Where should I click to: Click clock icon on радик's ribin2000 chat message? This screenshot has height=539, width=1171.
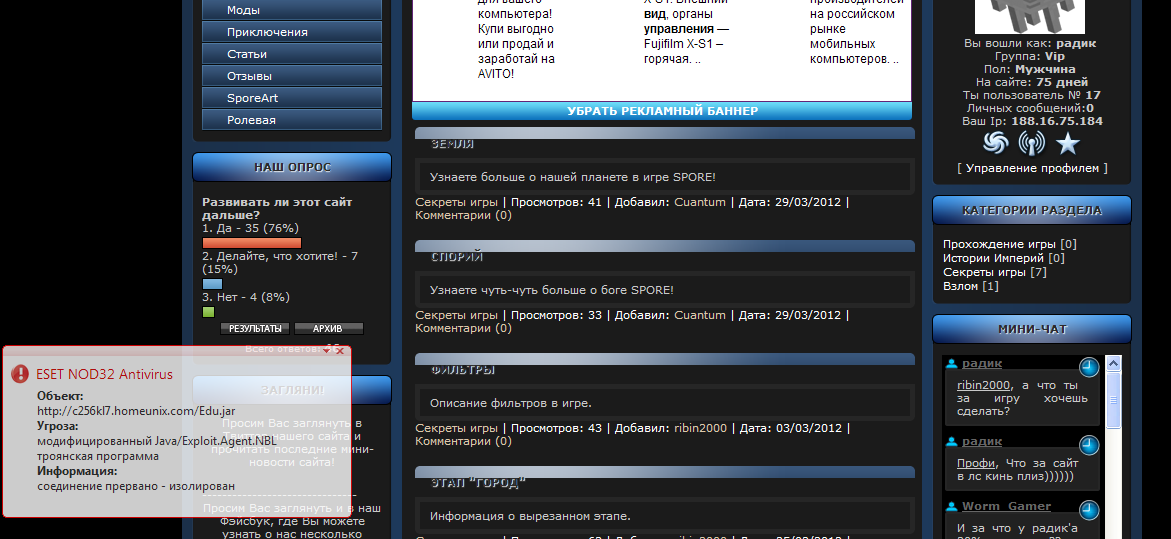coord(1089,367)
